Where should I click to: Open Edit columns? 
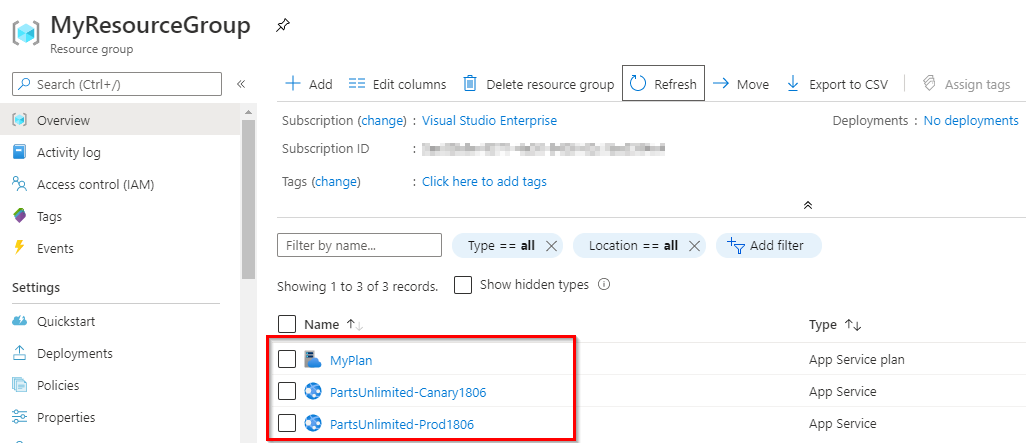397,84
